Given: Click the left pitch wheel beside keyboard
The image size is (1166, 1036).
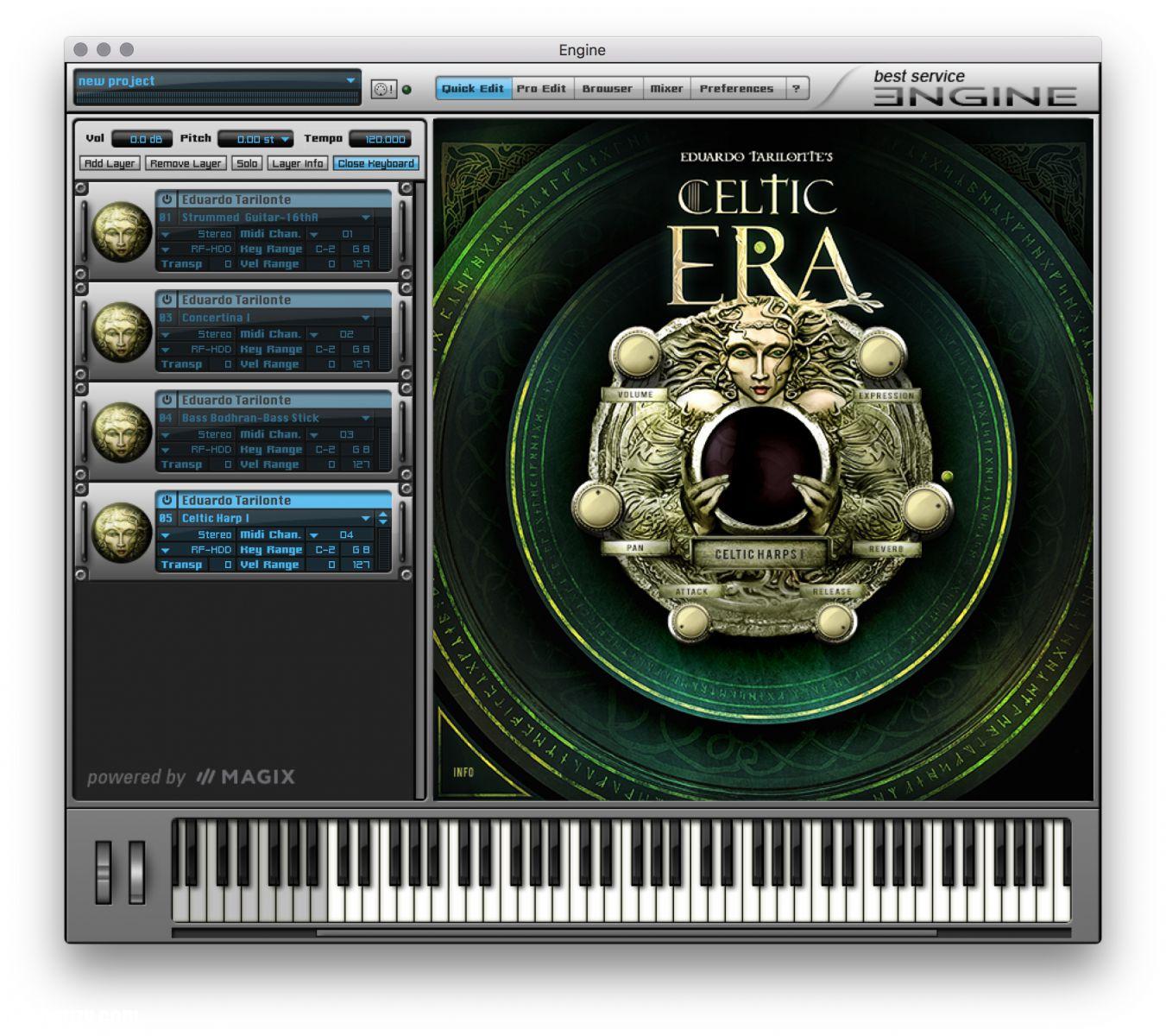Looking at the screenshot, I should tap(104, 872).
